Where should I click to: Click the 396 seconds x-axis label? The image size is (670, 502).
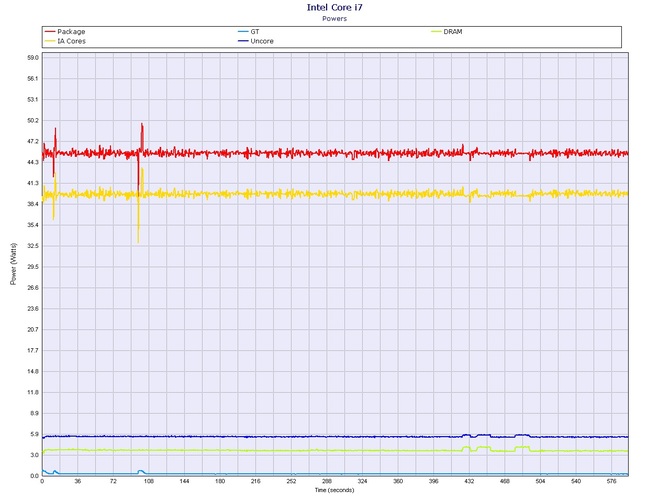(434, 481)
